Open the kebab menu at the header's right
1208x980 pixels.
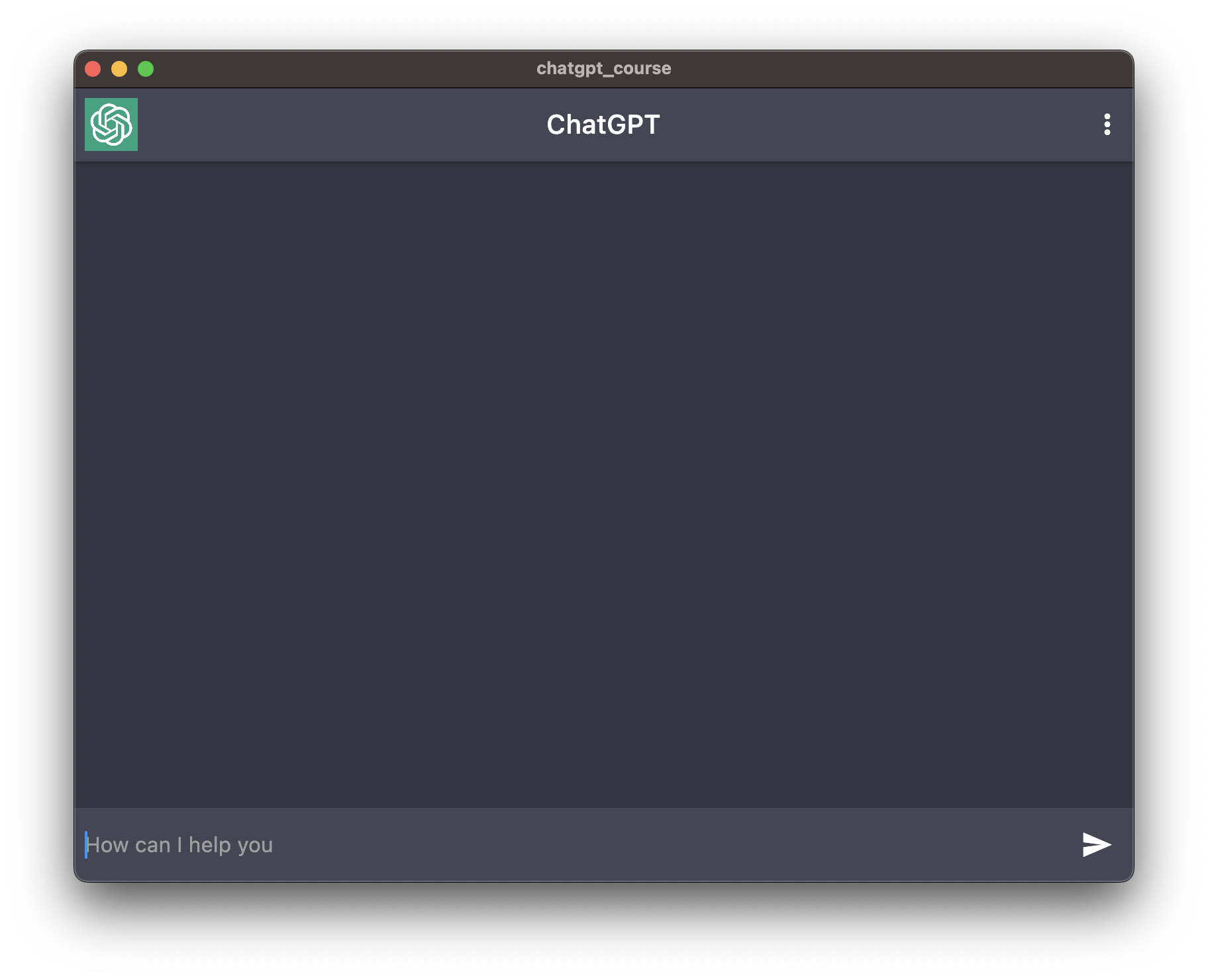click(x=1107, y=124)
